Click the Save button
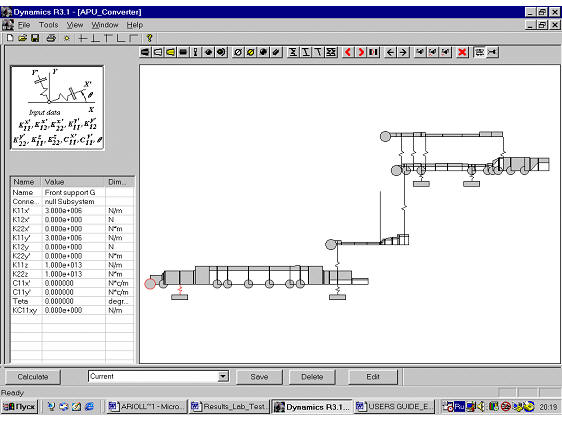The height and width of the screenshot is (422, 562). coord(259,377)
